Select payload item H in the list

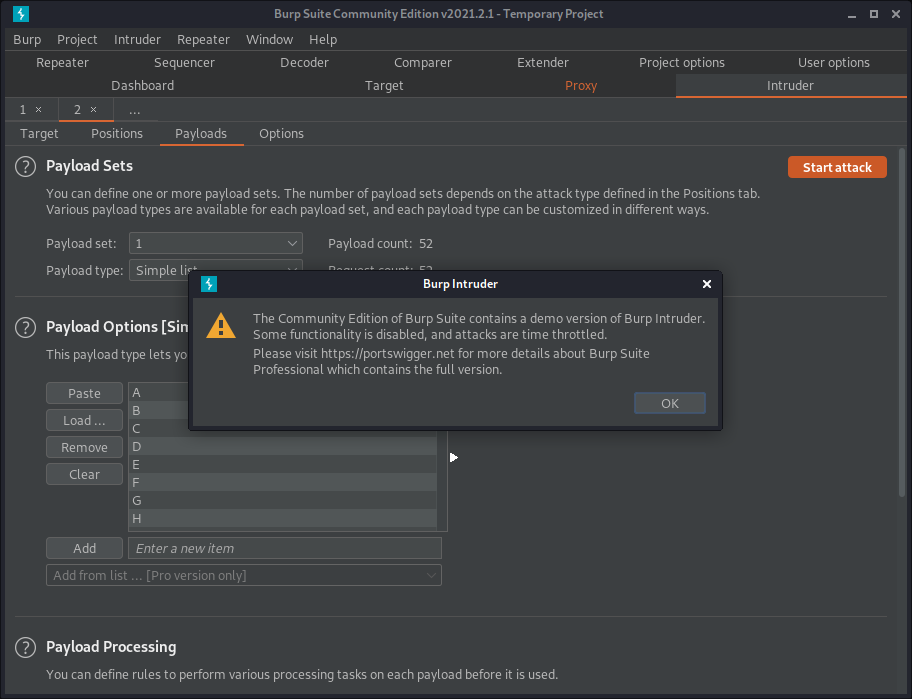tap(283, 519)
